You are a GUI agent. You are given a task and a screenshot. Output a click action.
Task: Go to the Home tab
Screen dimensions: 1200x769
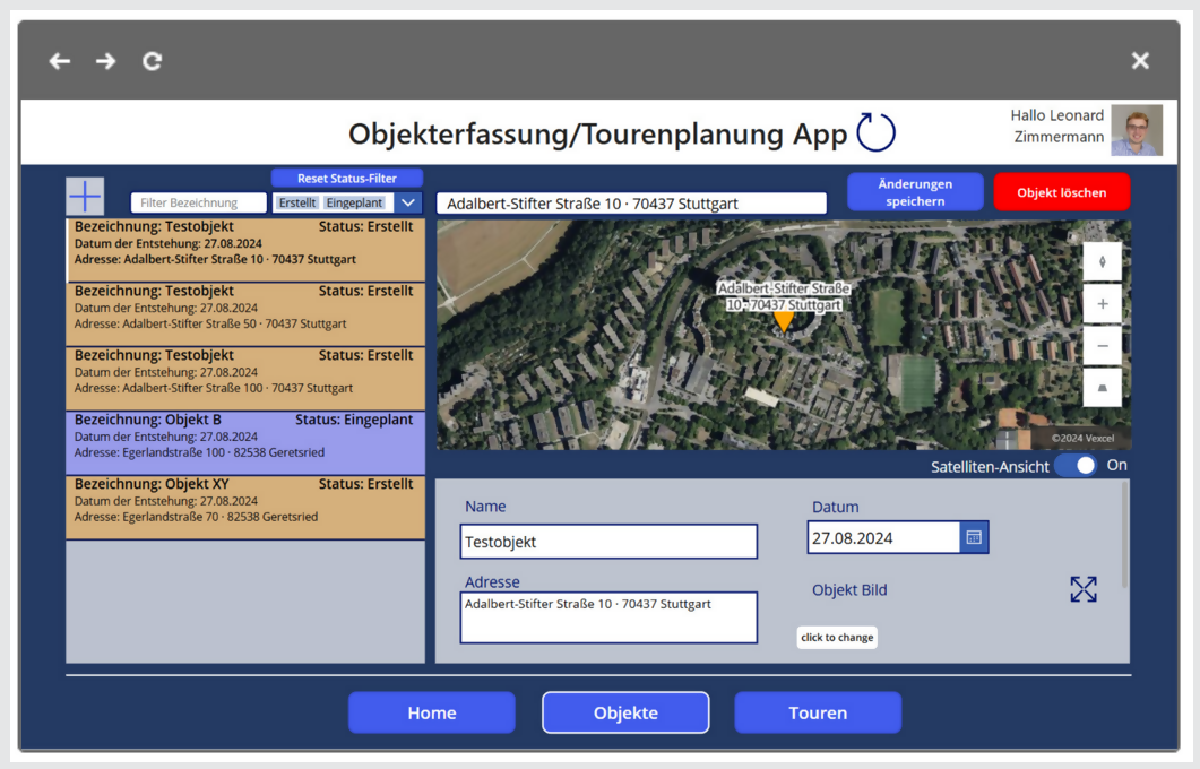[x=431, y=713]
